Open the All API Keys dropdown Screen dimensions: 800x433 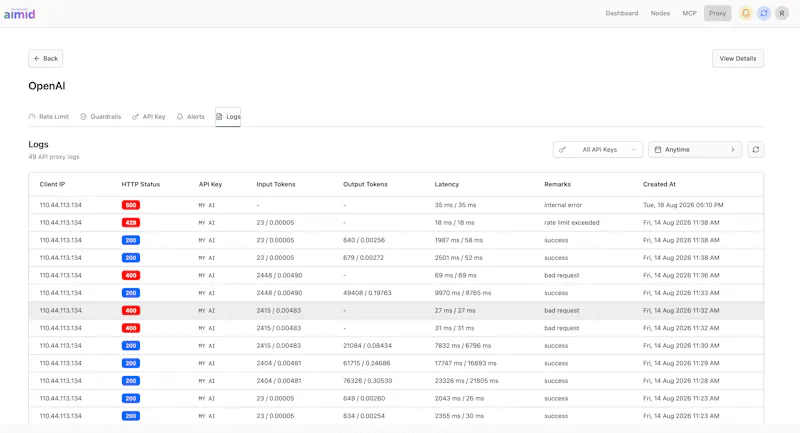pos(597,149)
